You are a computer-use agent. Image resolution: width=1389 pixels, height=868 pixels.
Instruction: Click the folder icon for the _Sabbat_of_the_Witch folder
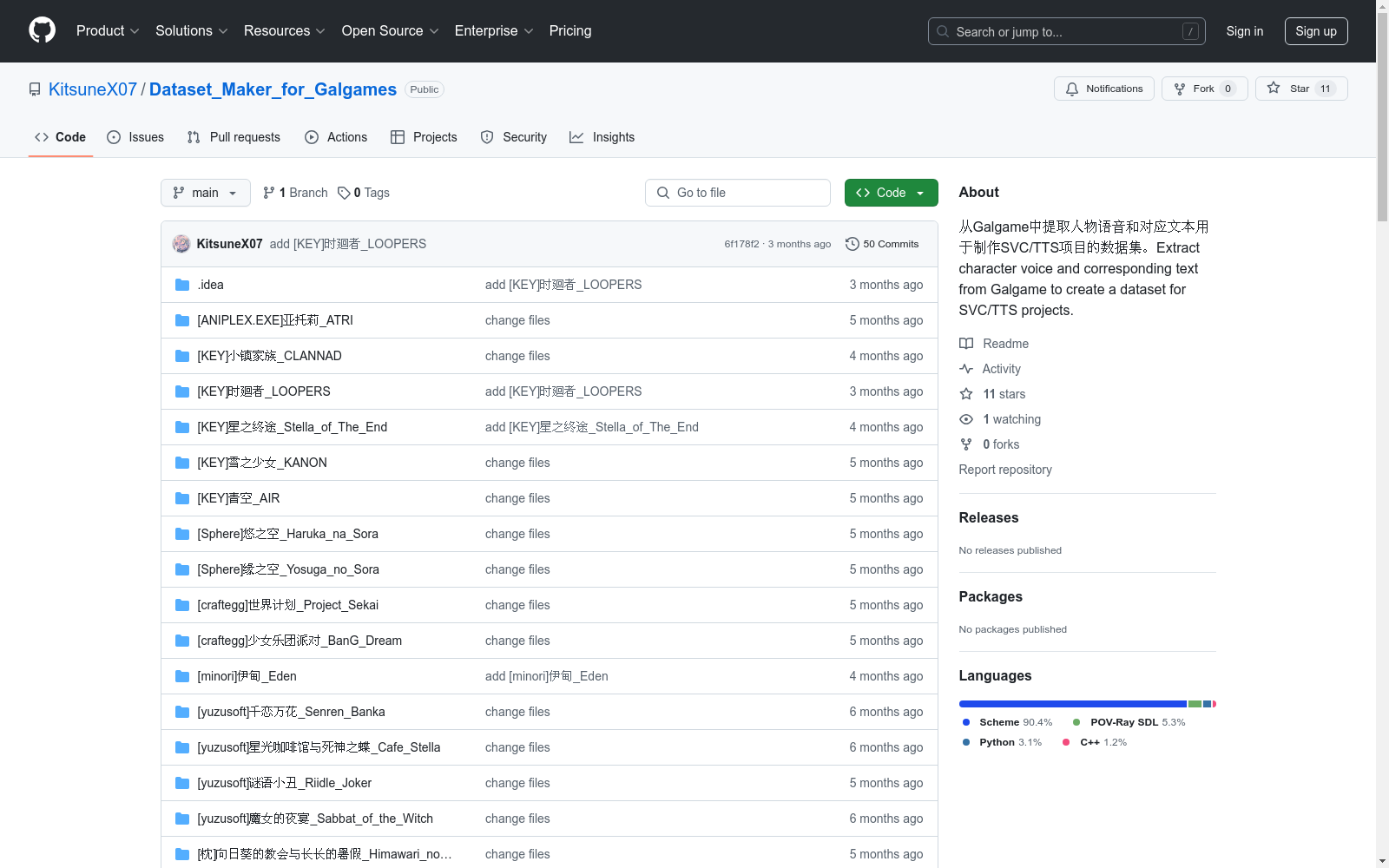pyautogui.click(x=182, y=819)
